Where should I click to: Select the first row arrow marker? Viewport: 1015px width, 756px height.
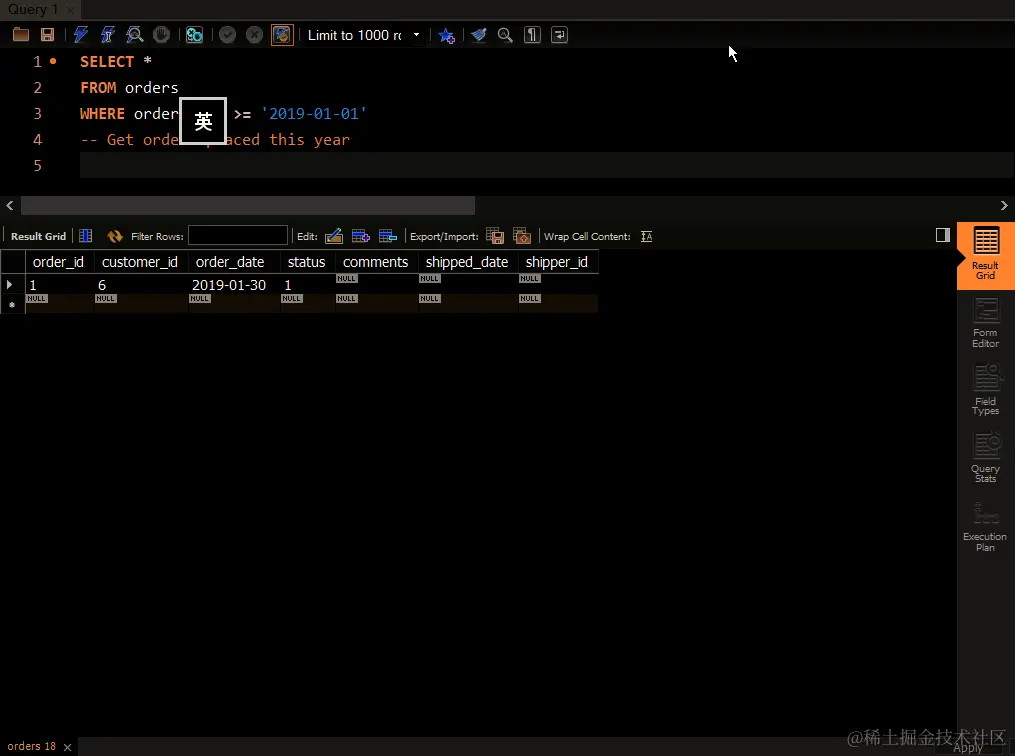pos(10,284)
